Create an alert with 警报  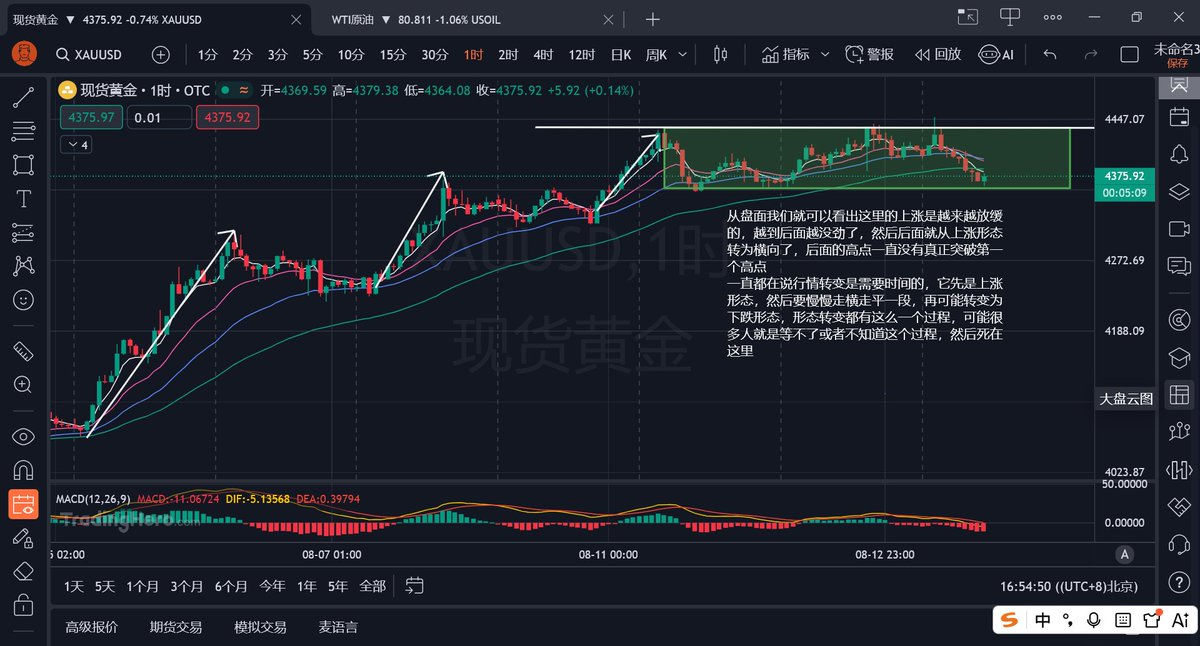[869, 55]
